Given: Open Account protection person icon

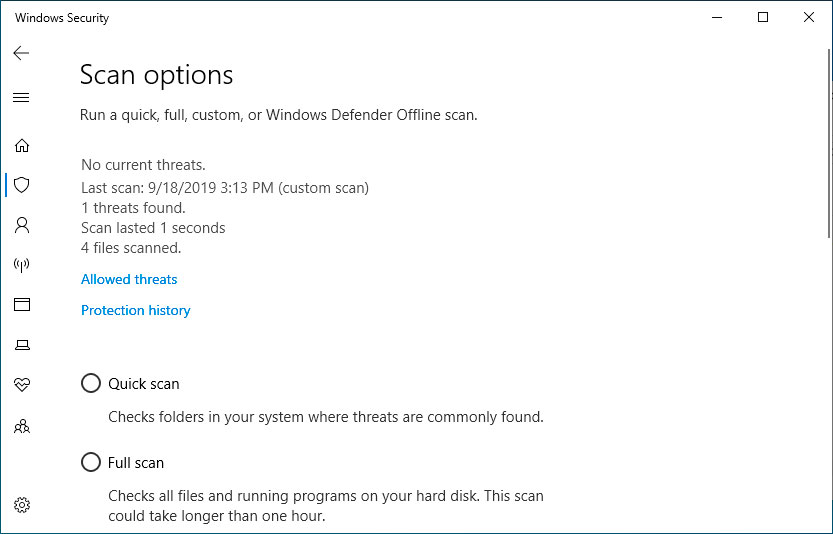Looking at the screenshot, I should tap(22, 225).
